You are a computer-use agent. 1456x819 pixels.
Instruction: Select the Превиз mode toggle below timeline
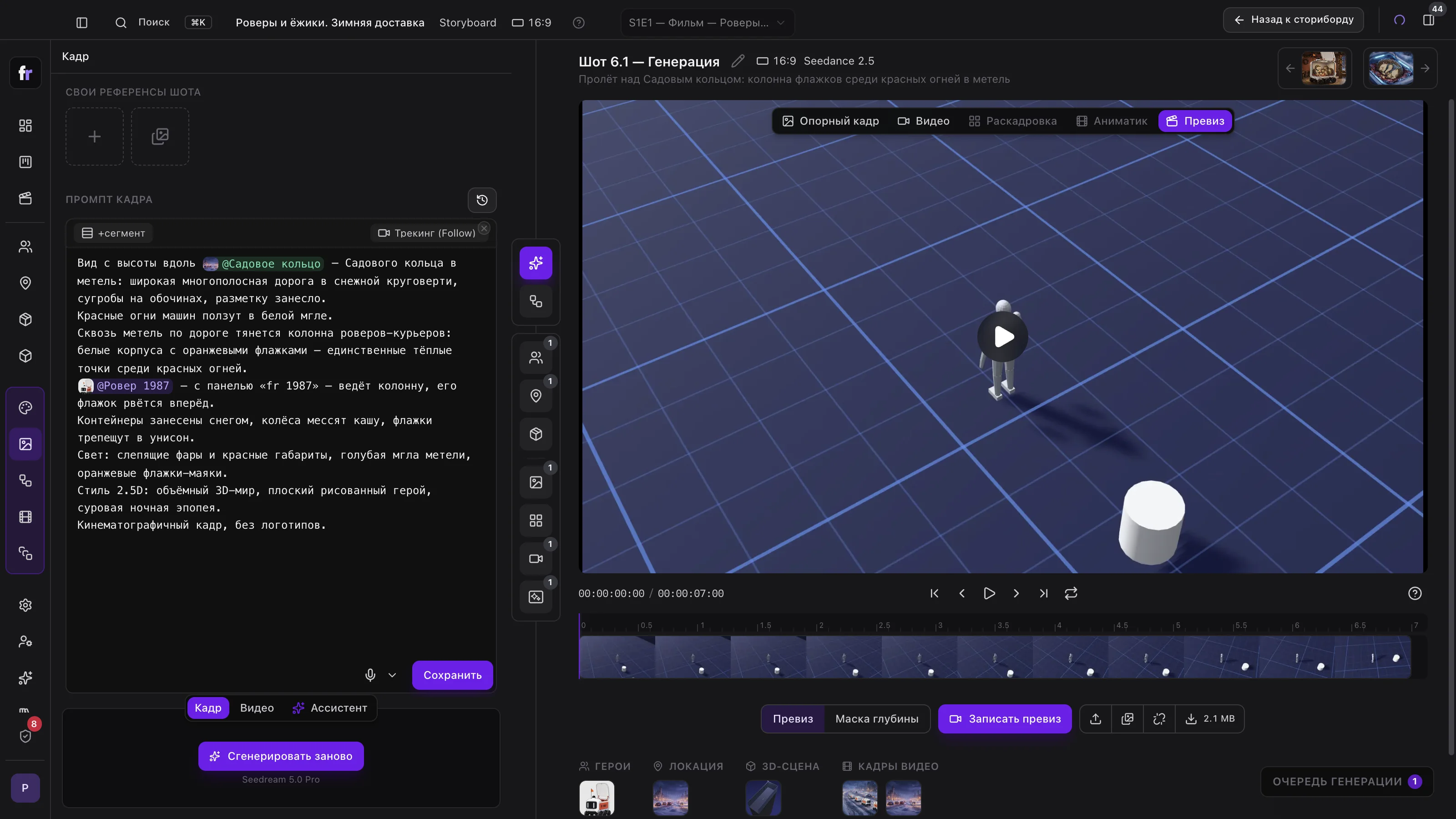pyautogui.click(x=793, y=718)
